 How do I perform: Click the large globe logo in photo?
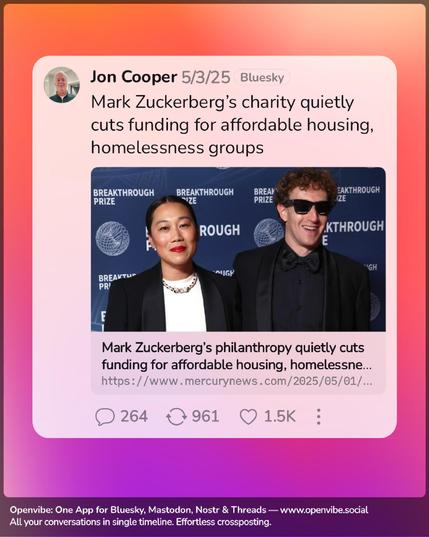(x=112, y=239)
